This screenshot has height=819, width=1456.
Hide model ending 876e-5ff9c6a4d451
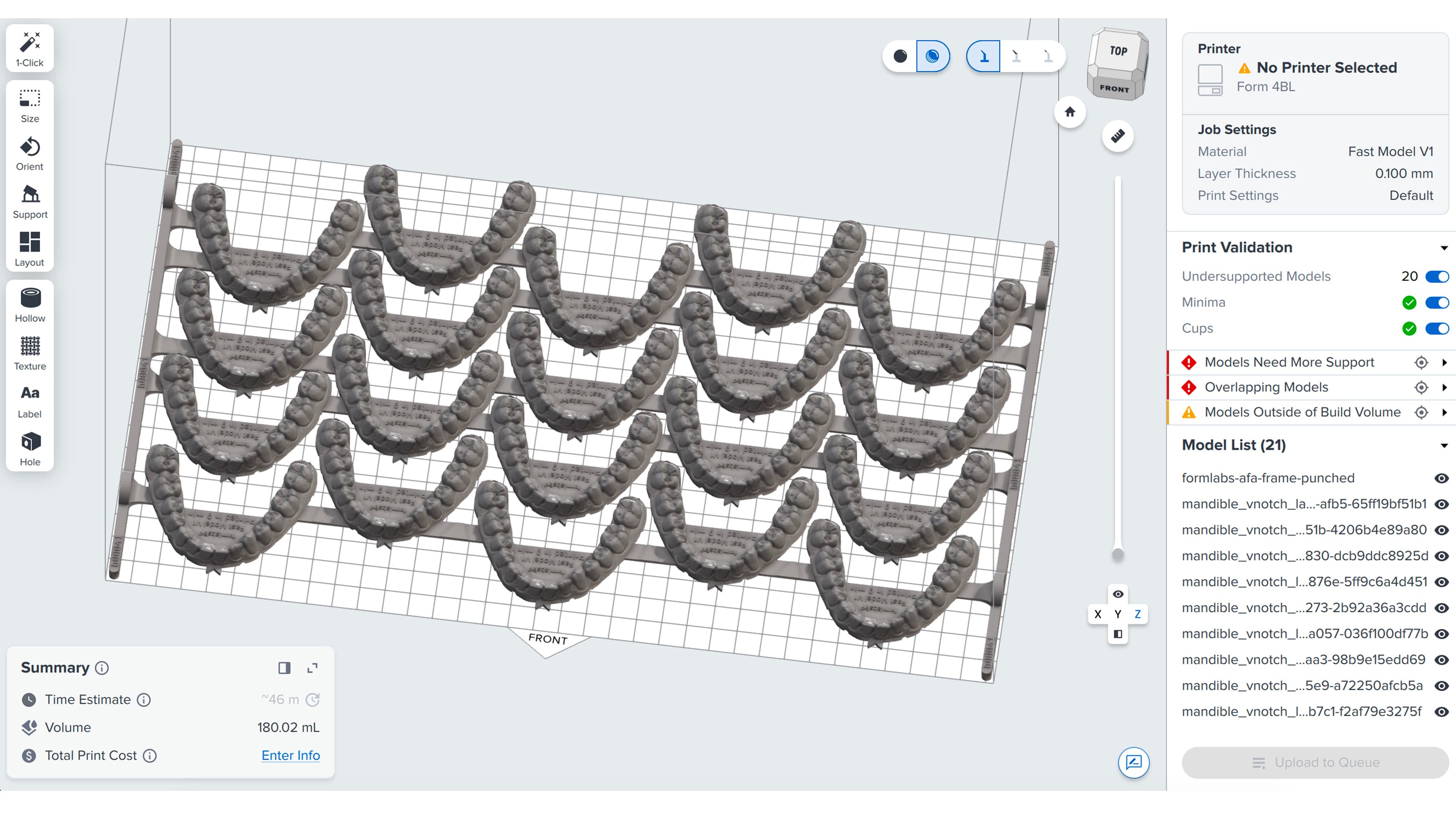(x=1441, y=582)
